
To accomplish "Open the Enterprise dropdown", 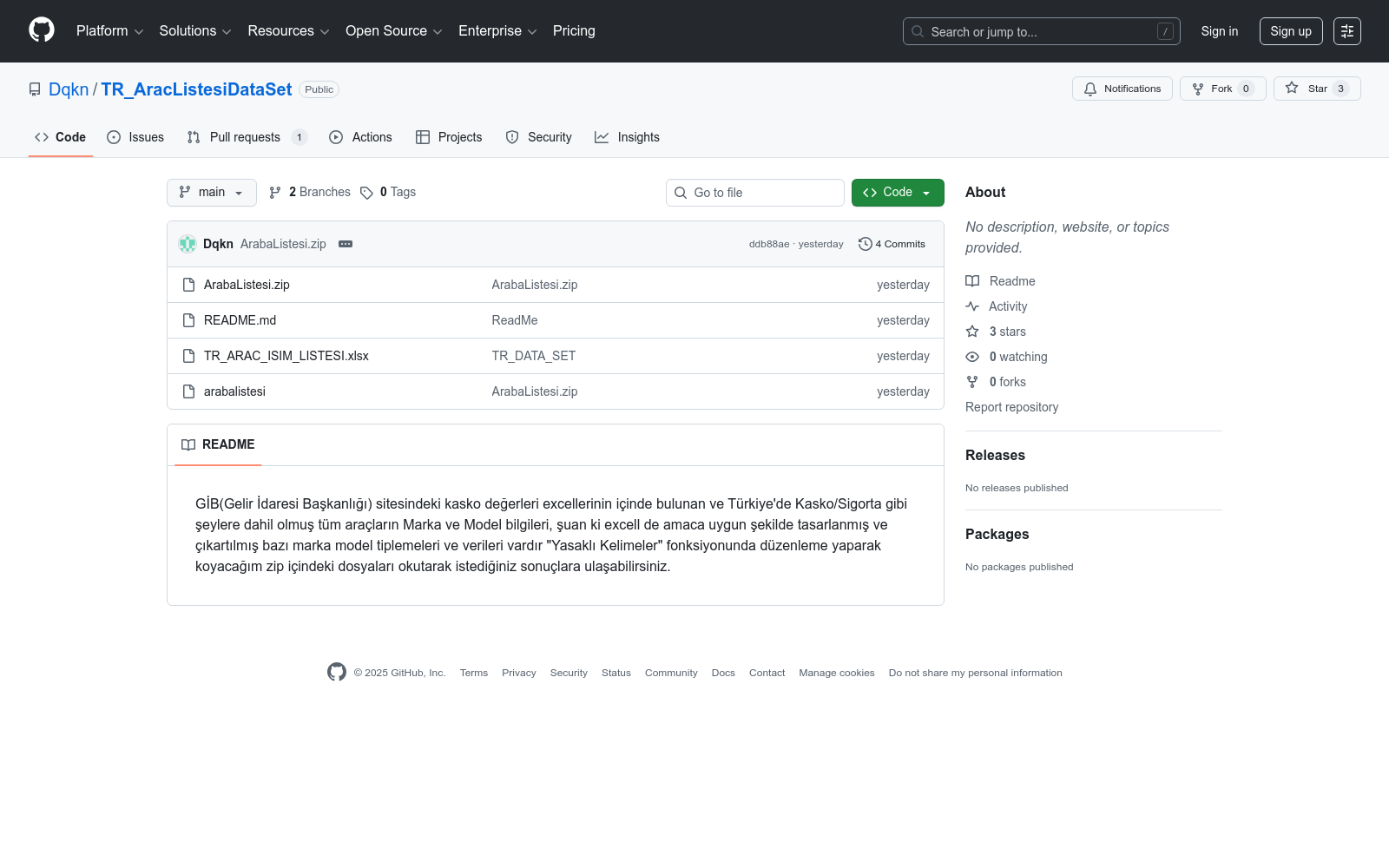I will [497, 31].
